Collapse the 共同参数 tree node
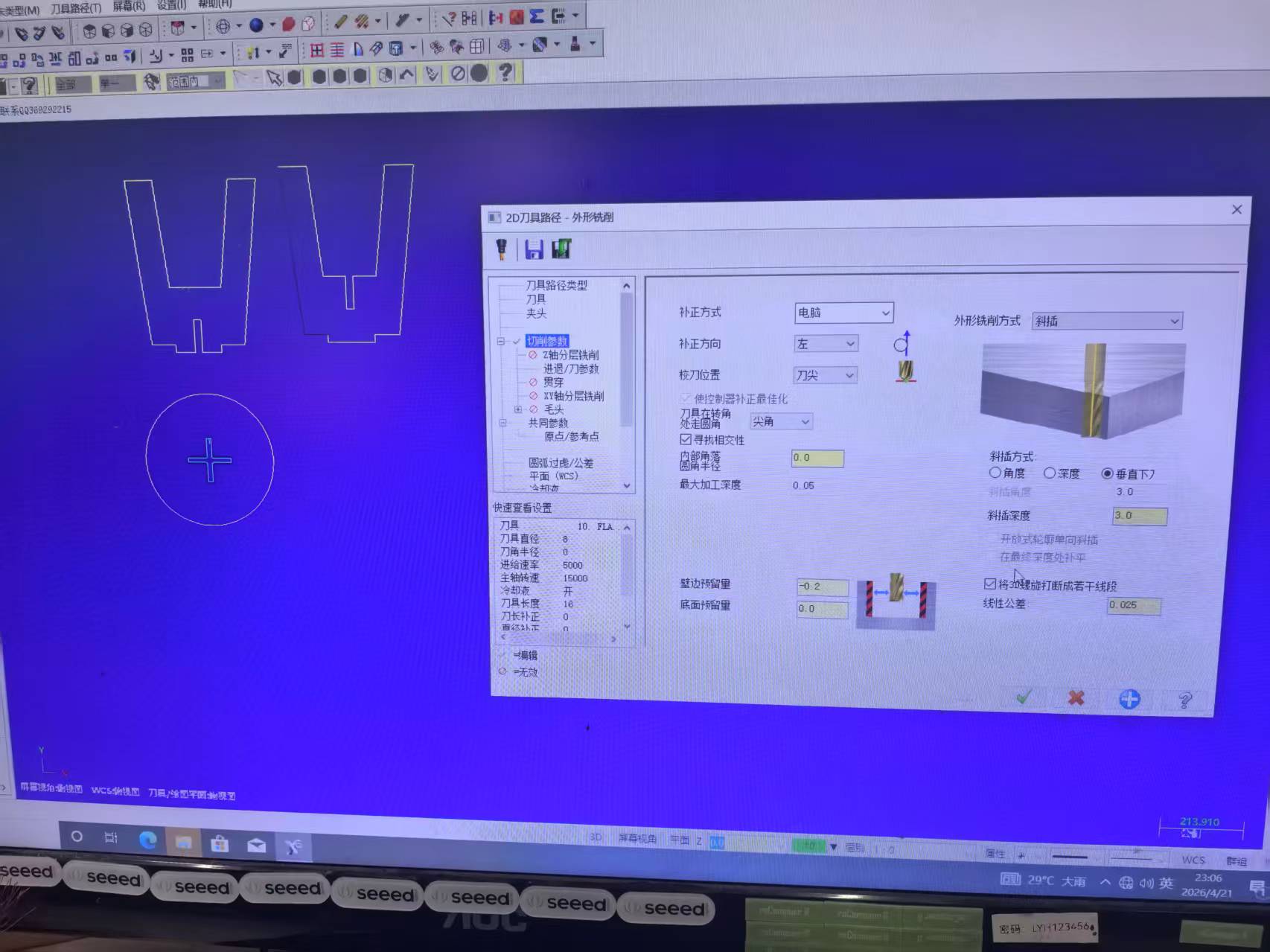 coord(502,423)
